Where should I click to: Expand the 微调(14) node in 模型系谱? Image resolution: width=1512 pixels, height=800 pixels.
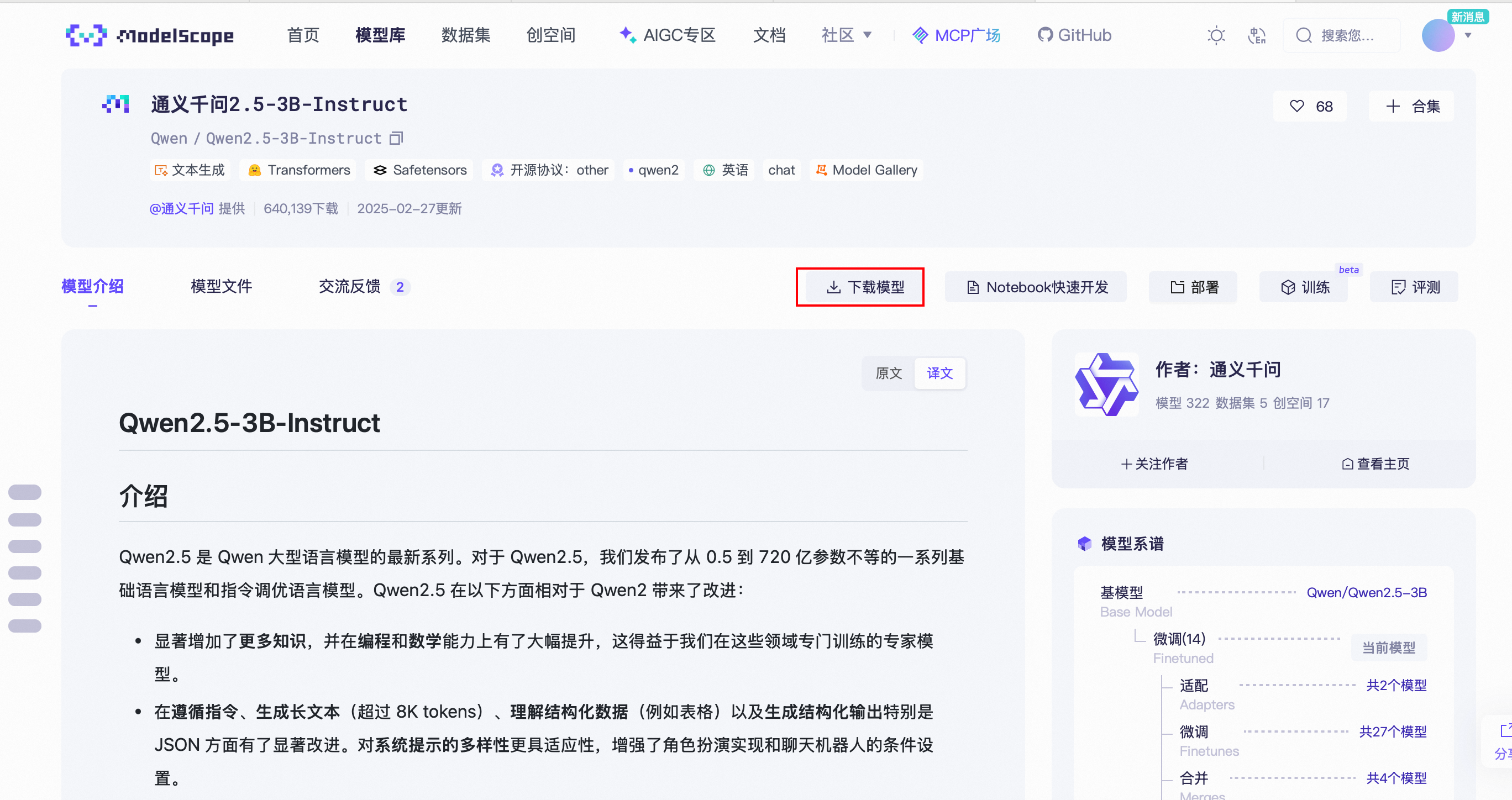1178,639
